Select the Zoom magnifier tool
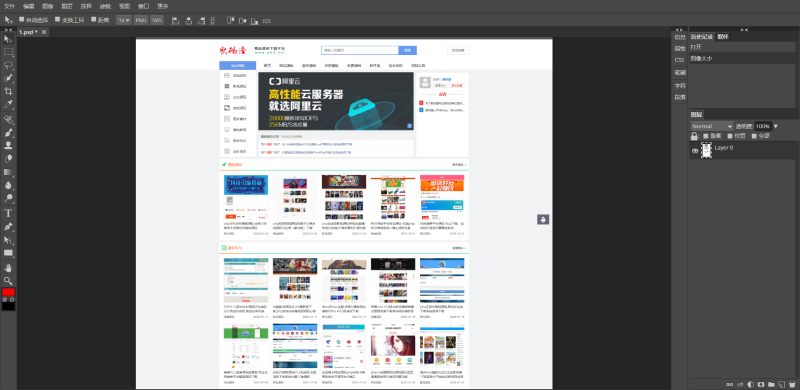This screenshot has height=390, width=800. pyautogui.click(x=8, y=280)
